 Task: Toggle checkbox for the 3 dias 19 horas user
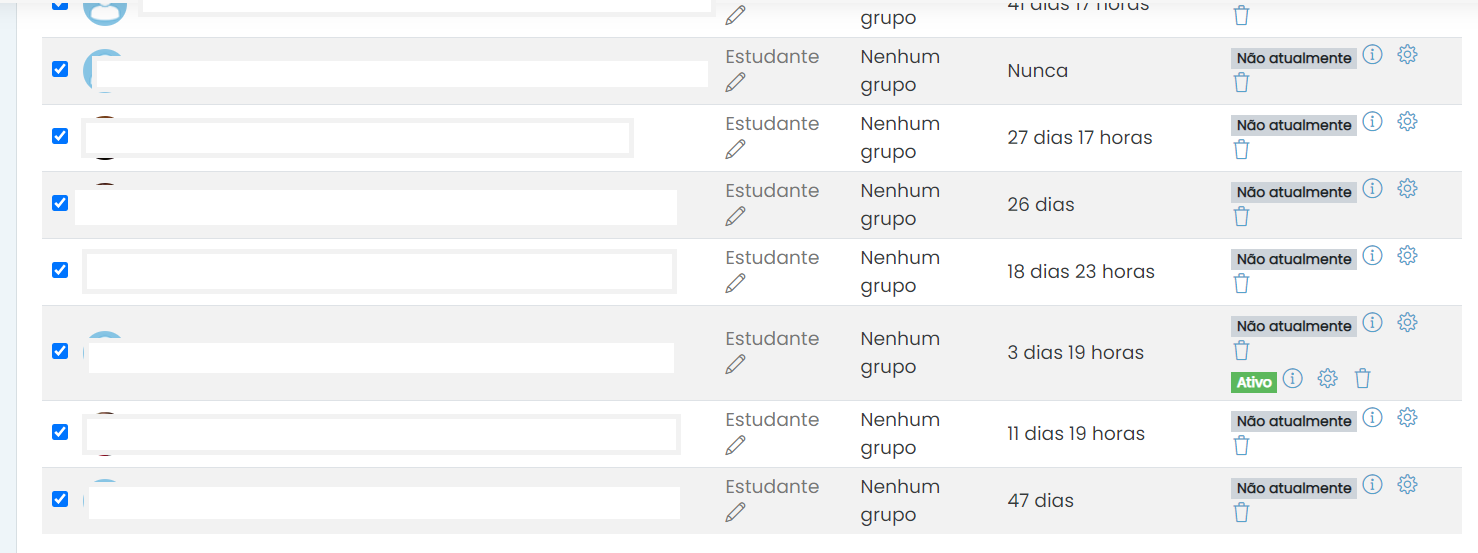(60, 351)
